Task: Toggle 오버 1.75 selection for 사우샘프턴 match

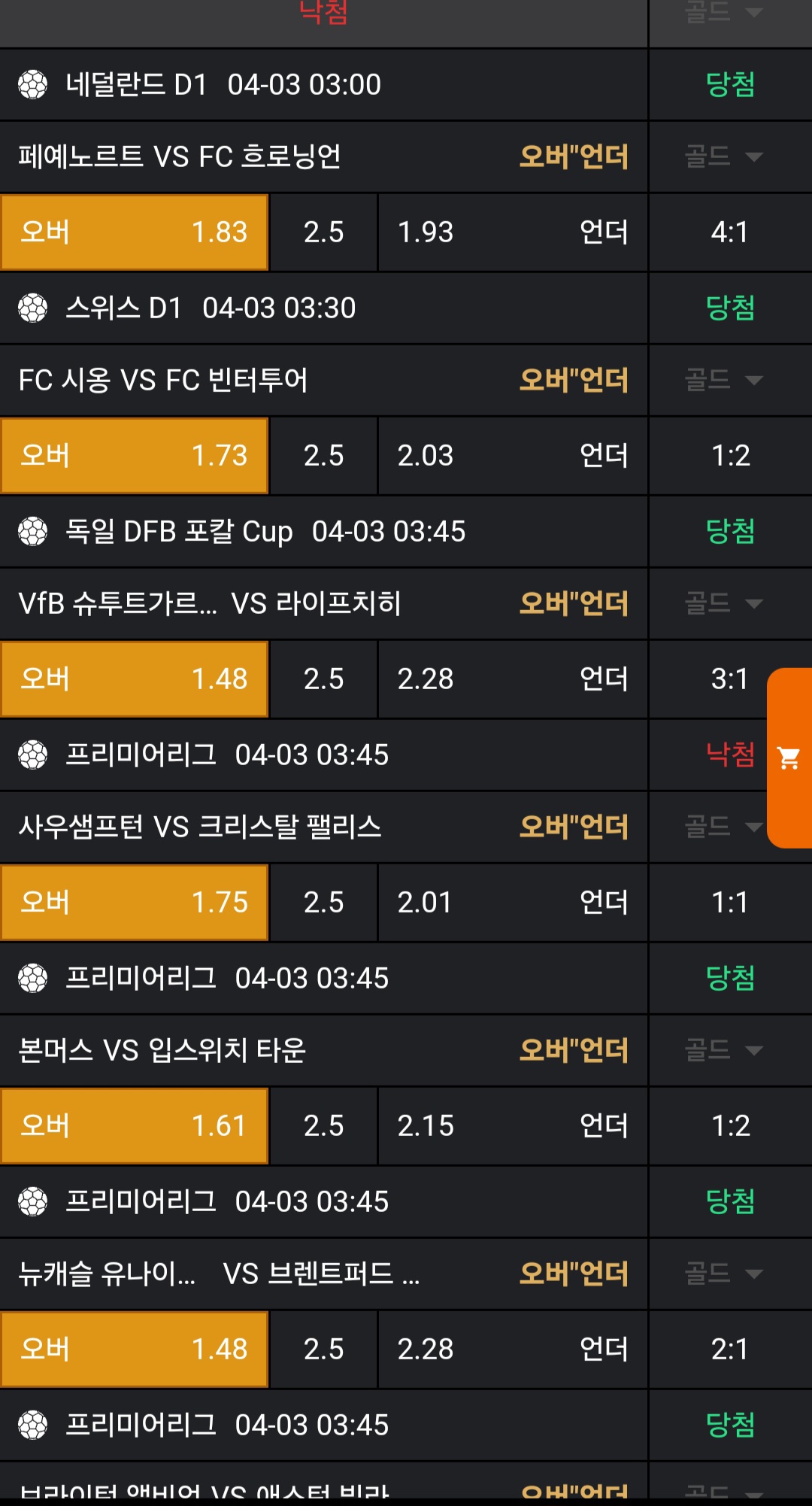Action: (135, 902)
